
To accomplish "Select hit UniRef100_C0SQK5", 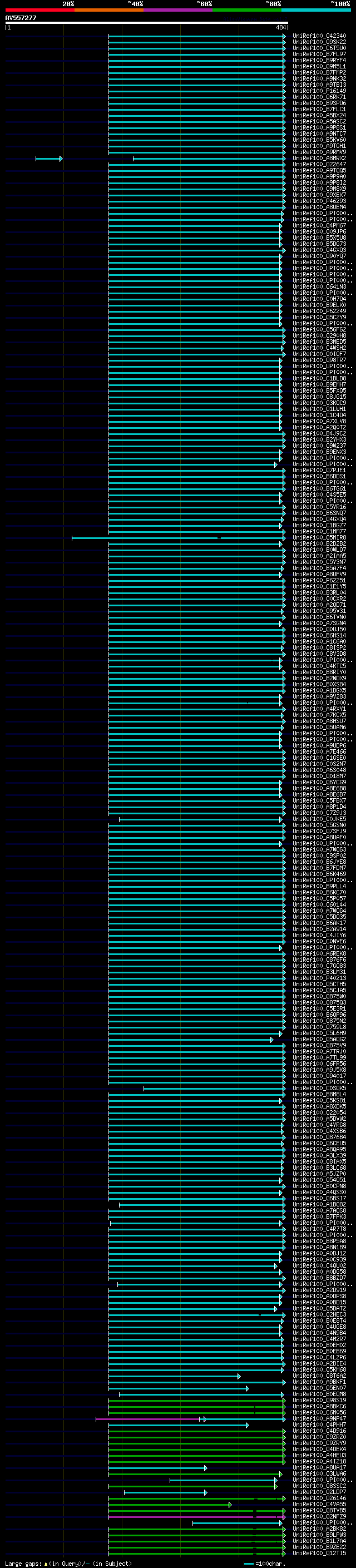I will (319, 1089).
